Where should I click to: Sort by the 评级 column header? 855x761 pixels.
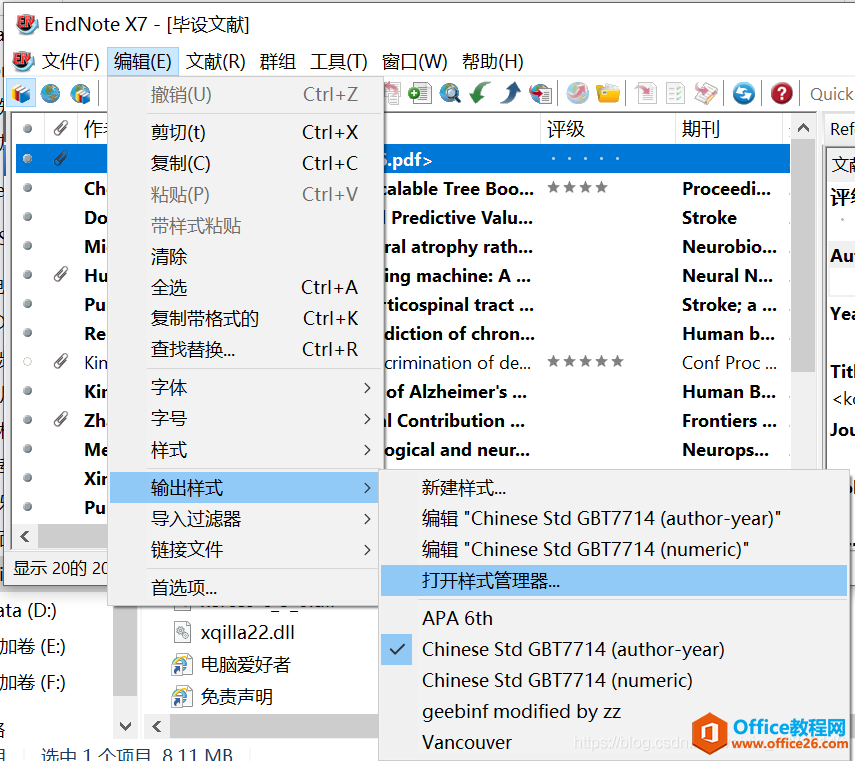pyautogui.click(x=609, y=129)
